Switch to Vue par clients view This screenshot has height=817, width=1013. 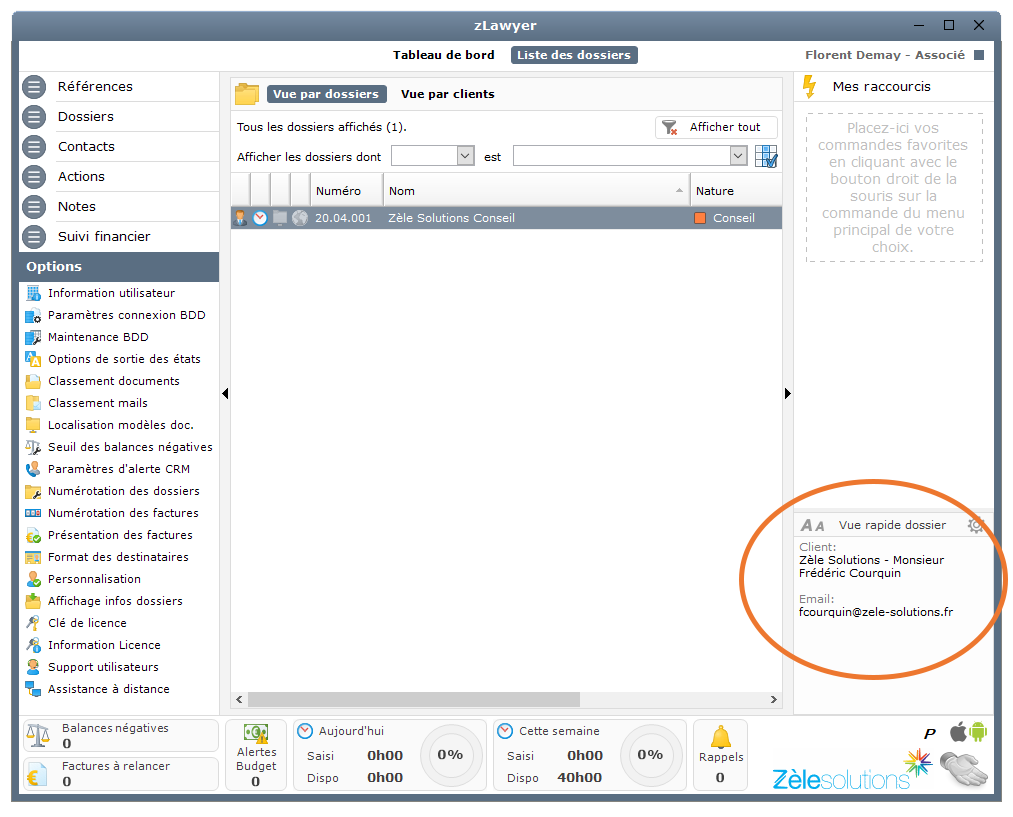pos(447,94)
